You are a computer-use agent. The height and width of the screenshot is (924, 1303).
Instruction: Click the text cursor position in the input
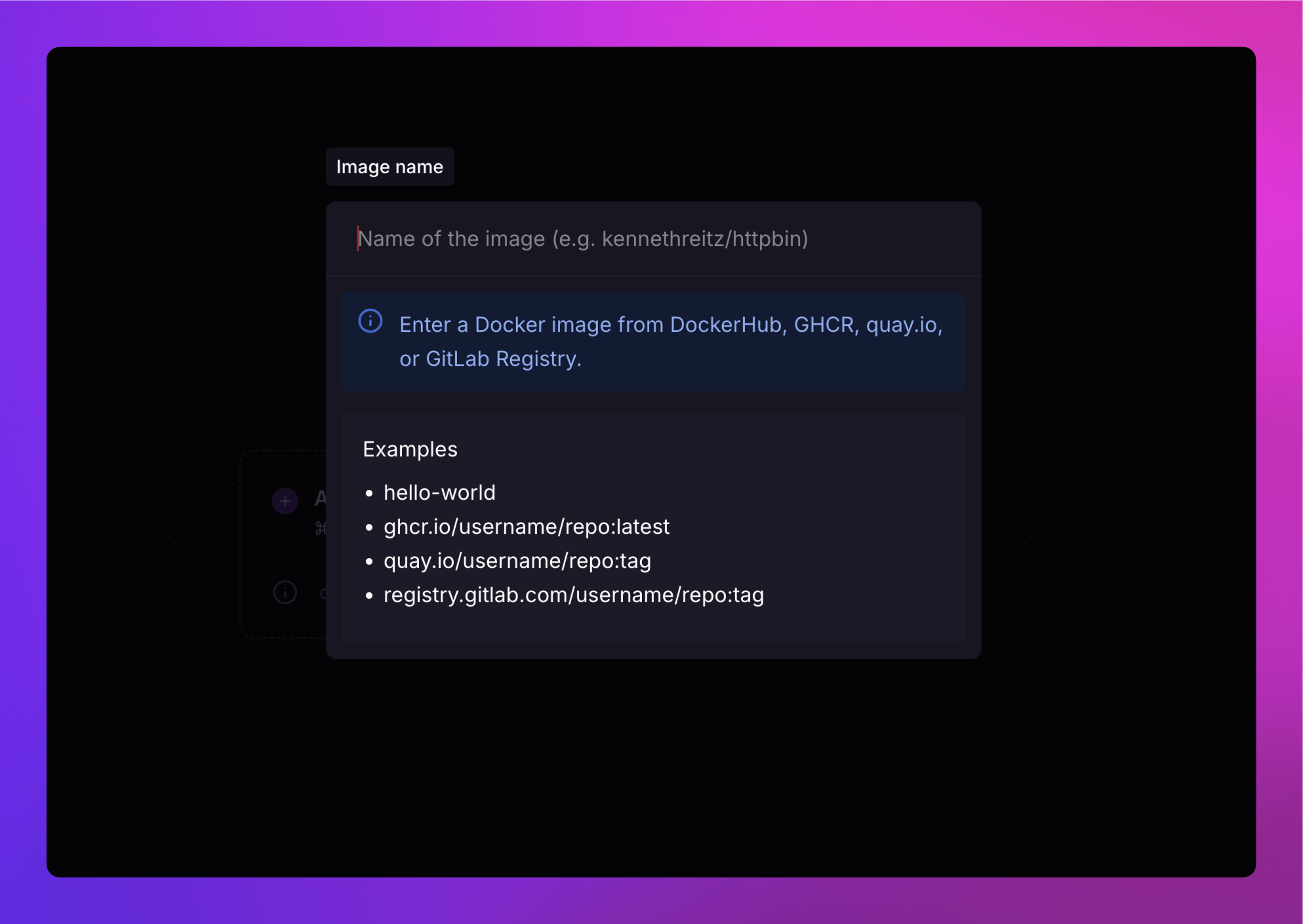click(x=358, y=237)
